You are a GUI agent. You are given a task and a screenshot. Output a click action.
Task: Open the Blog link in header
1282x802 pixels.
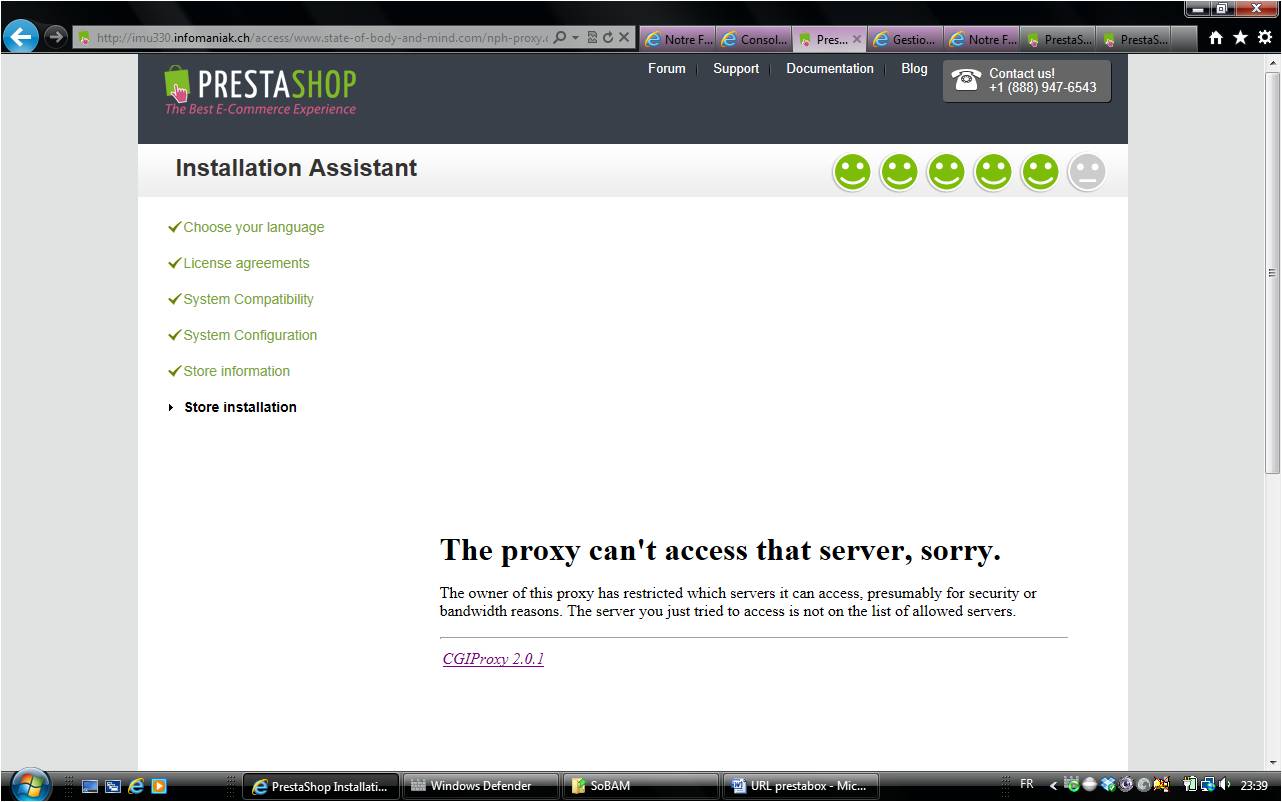coord(914,68)
